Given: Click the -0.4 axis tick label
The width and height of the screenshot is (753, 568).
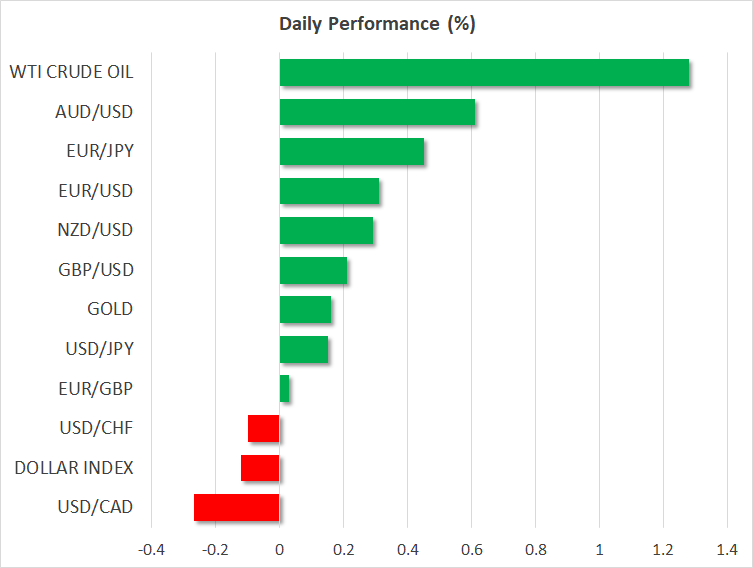Looking at the screenshot, I should 152,549.
